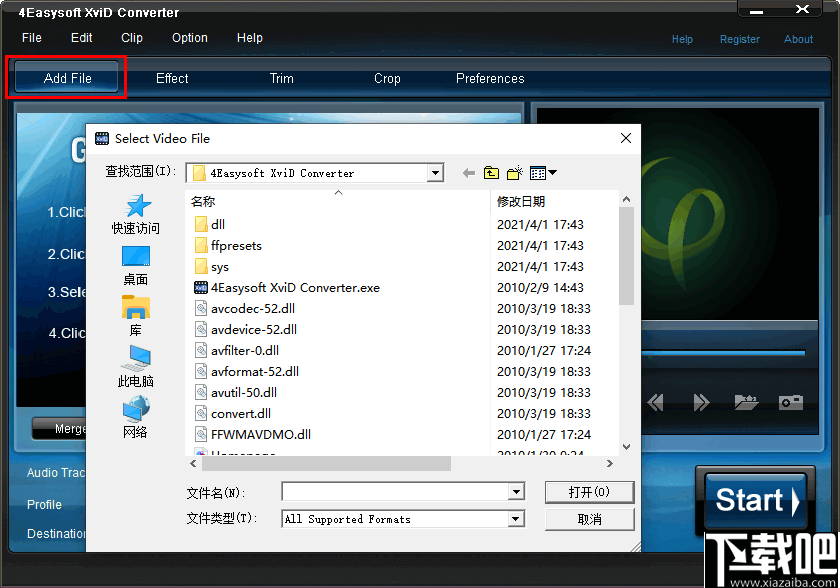This screenshot has width=840, height=588.
Task: Click the back arrow in the file dialog
Action: (468, 172)
